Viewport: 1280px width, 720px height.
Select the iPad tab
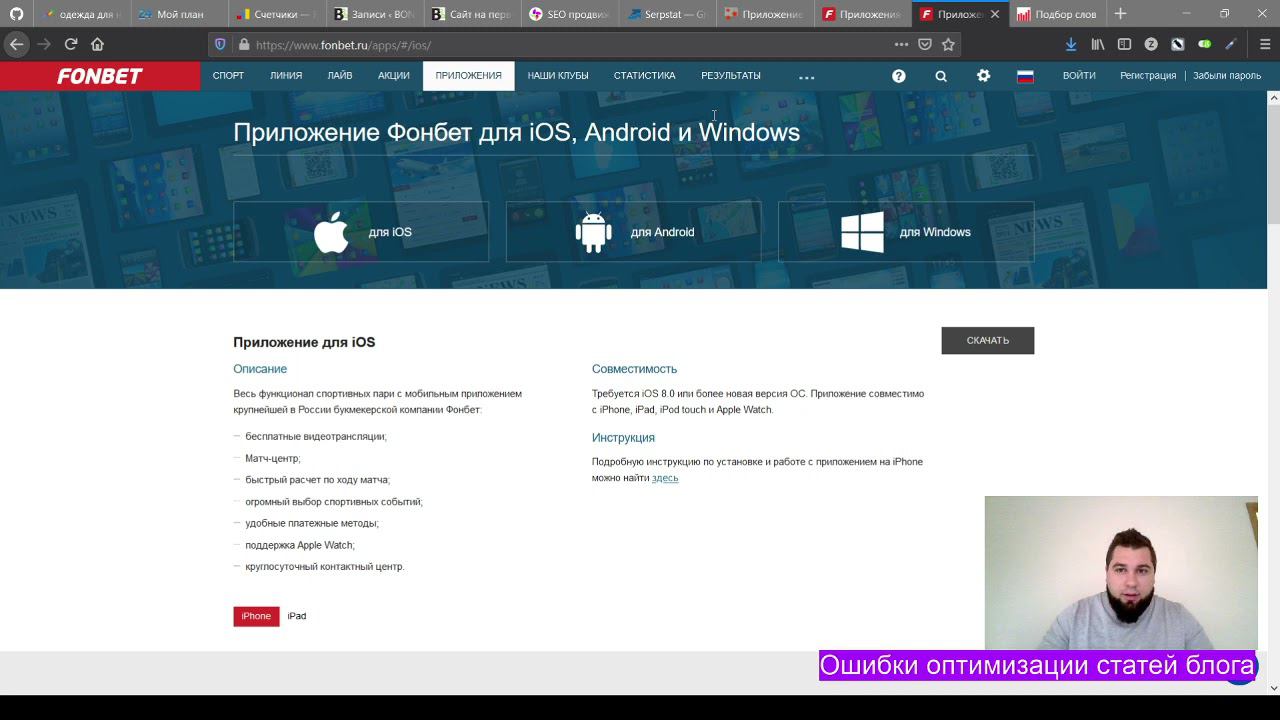pyautogui.click(x=297, y=616)
